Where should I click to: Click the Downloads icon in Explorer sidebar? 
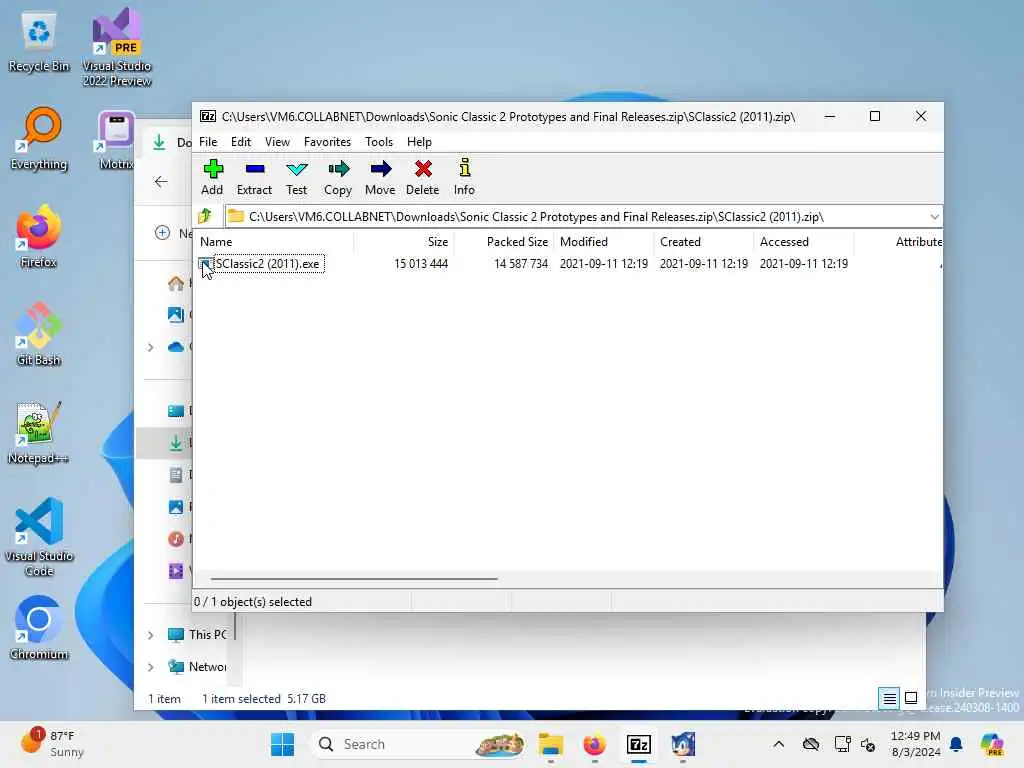point(176,443)
